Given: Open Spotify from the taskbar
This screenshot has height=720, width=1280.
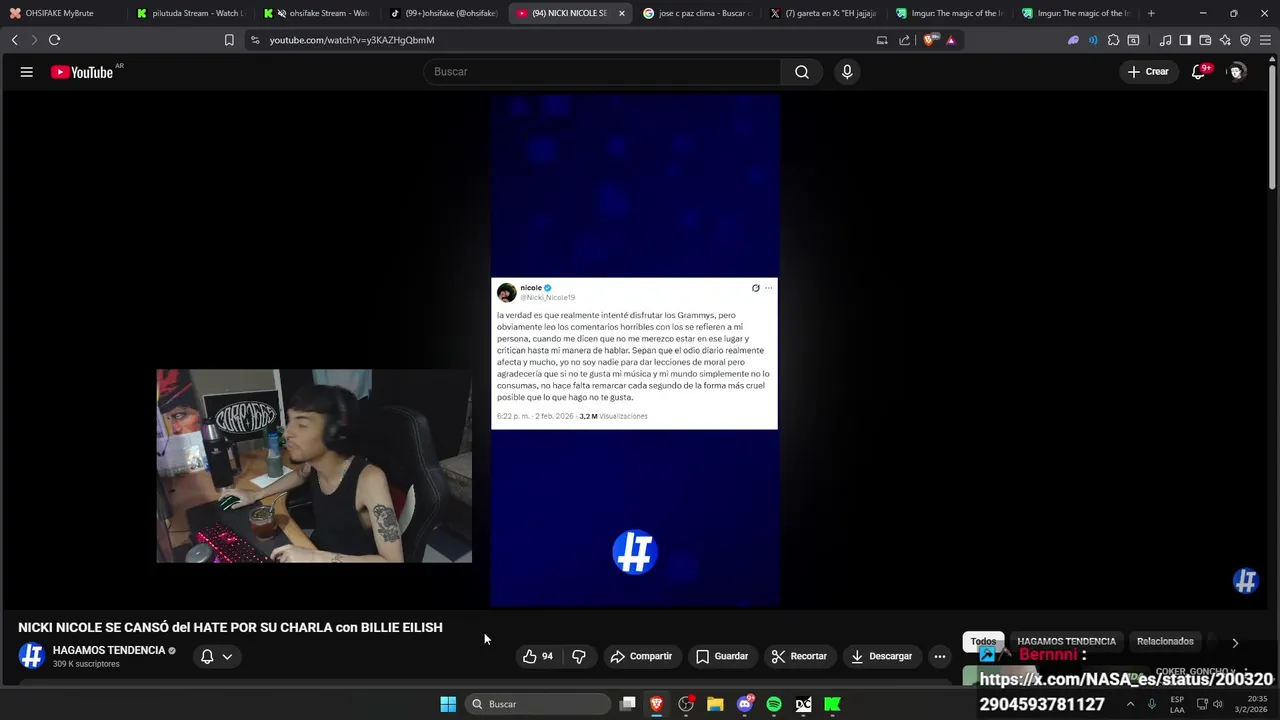Looking at the screenshot, I should point(774,704).
